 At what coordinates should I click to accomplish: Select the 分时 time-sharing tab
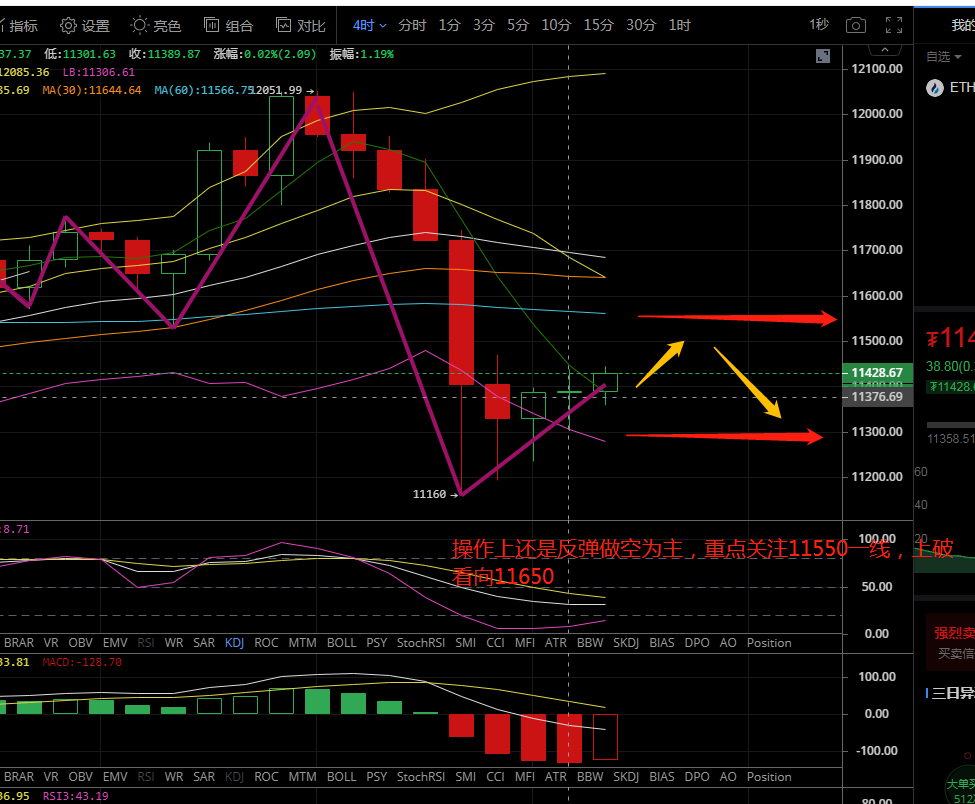(x=412, y=25)
